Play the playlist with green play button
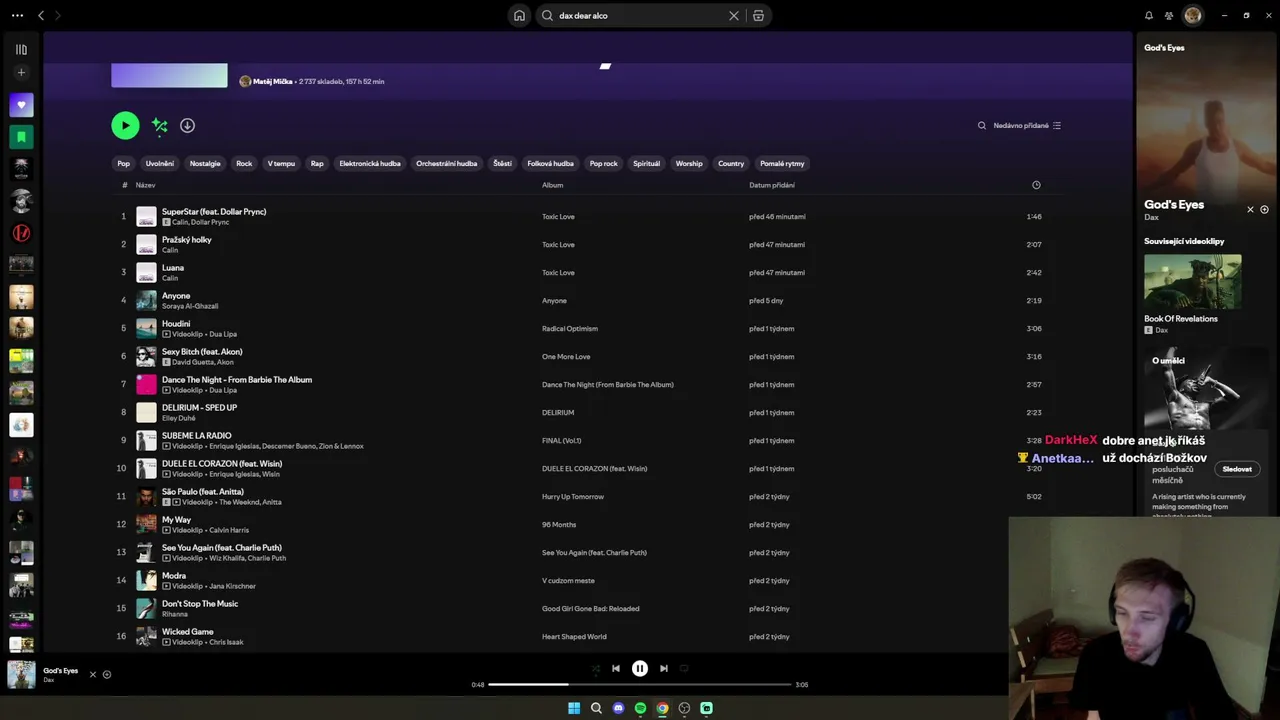This screenshot has width=1280, height=720. (x=125, y=125)
